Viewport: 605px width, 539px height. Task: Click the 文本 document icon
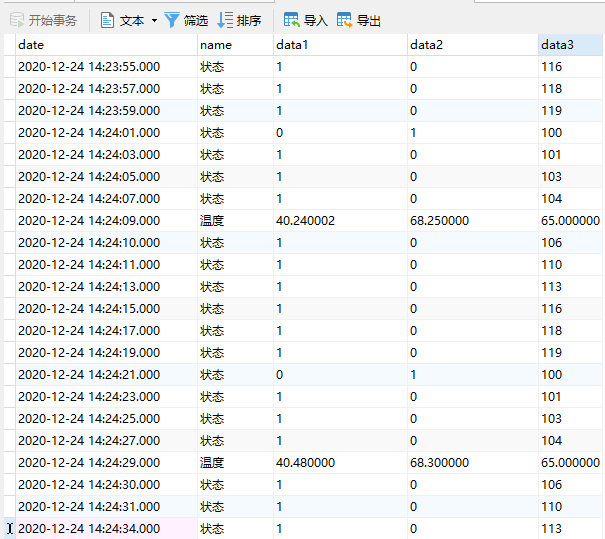click(x=107, y=20)
